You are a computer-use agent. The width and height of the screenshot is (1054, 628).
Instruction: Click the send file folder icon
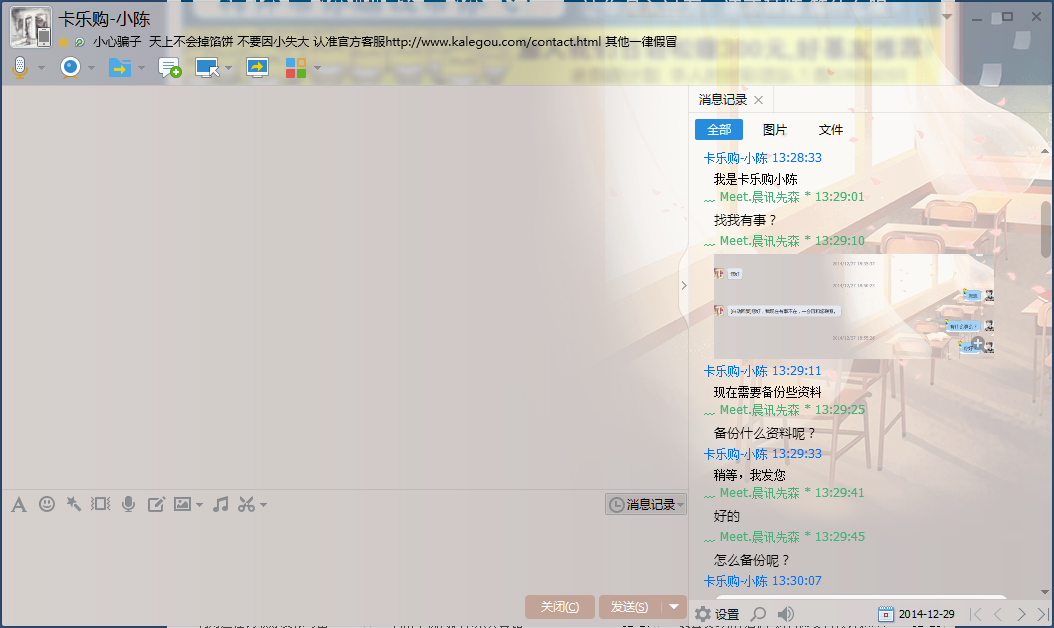pos(119,67)
